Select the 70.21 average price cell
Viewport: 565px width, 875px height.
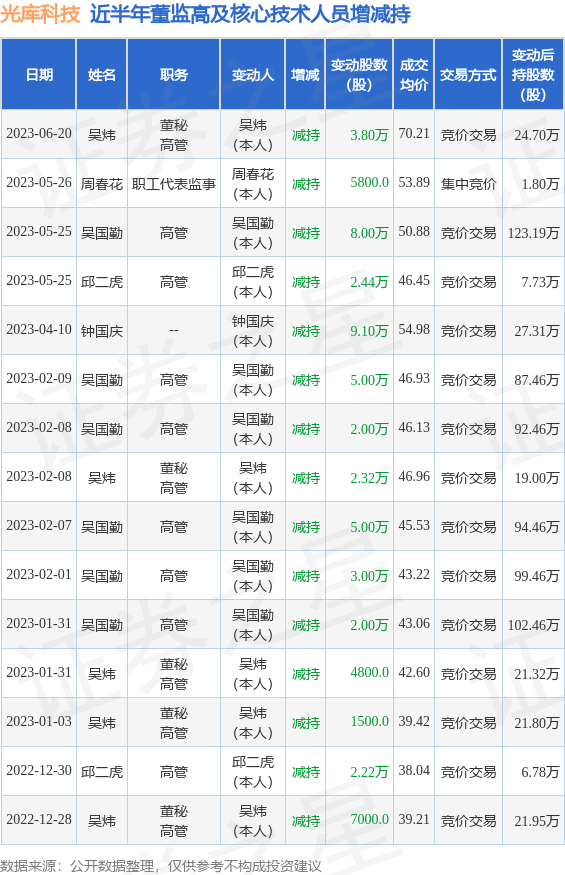[x=414, y=133]
